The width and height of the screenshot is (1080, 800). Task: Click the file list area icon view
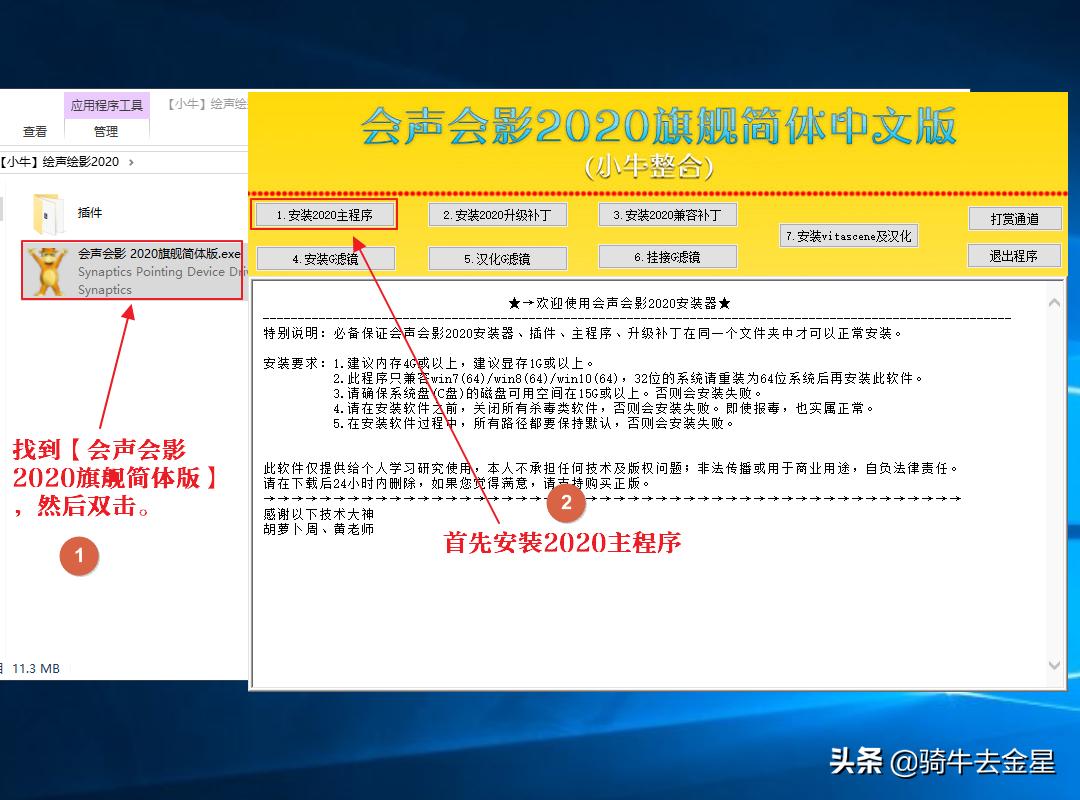(125, 450)
